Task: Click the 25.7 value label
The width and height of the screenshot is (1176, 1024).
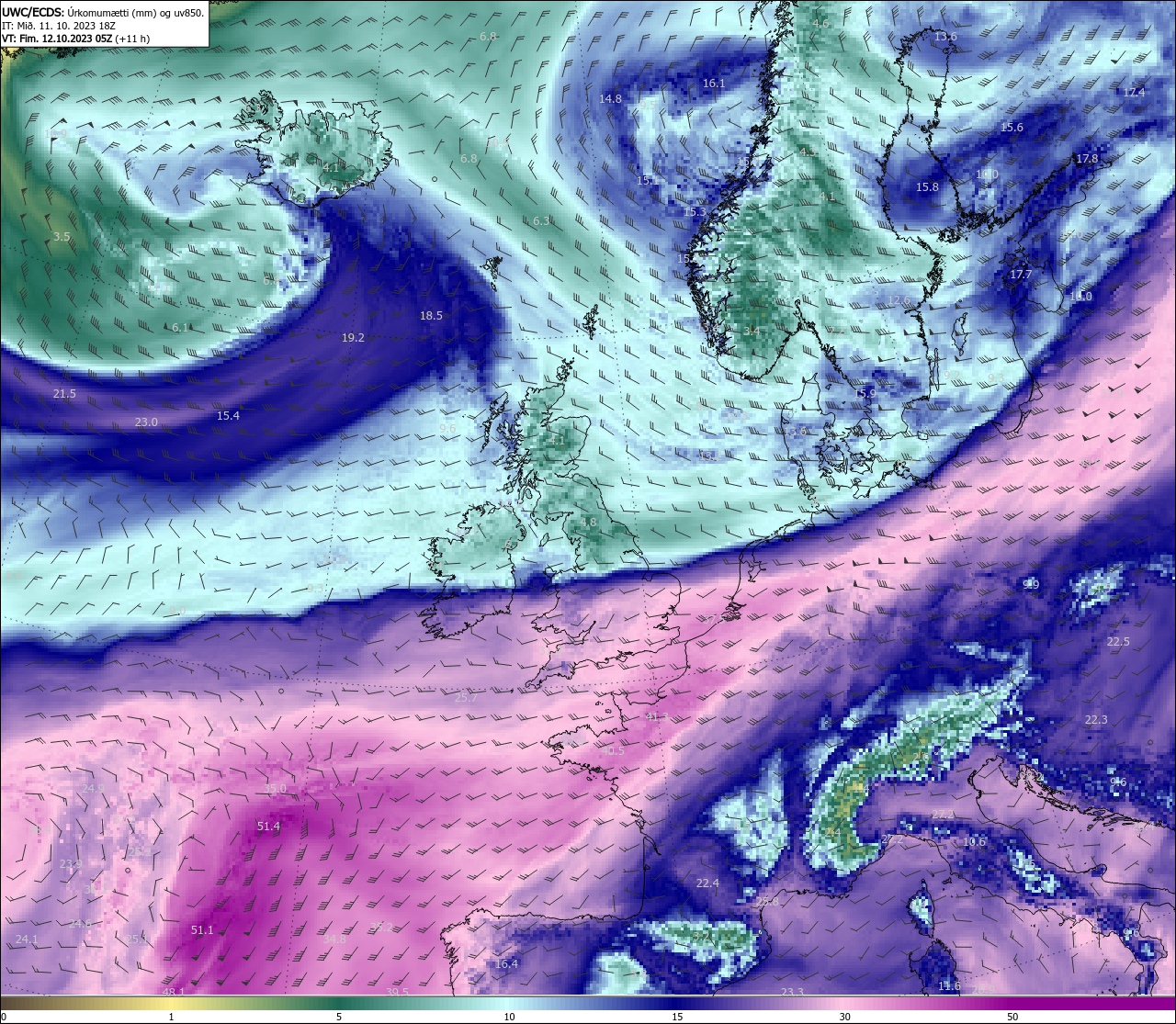Action: coord(466,698)
